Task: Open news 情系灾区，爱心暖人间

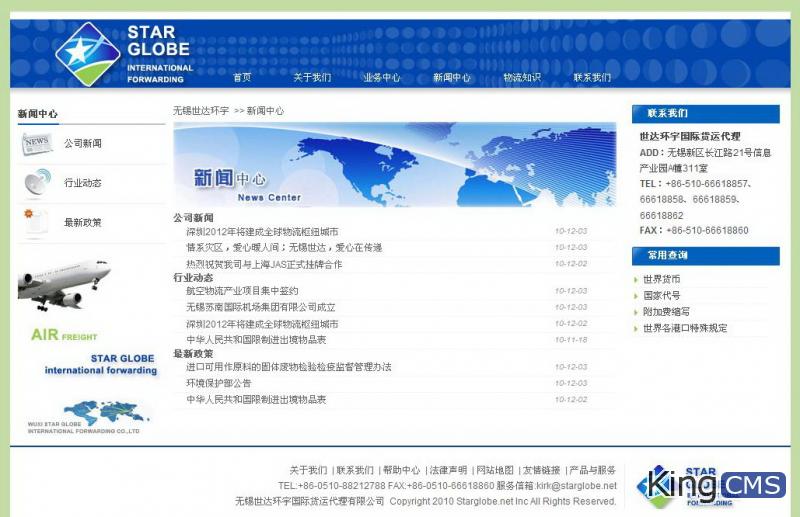Action: (x=284, y=248)
